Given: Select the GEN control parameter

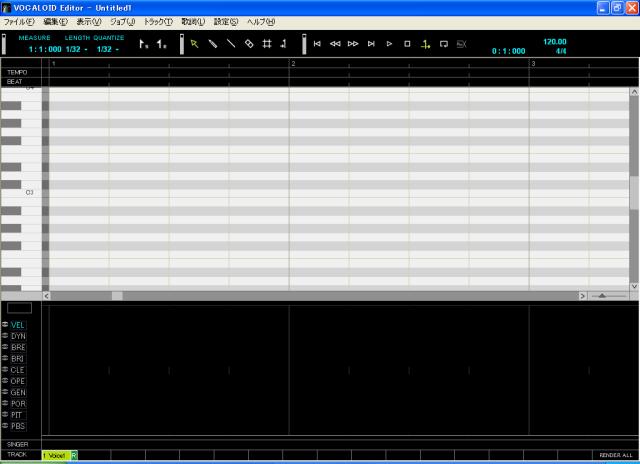Looking at the screenshot, I should pos(18,392).
